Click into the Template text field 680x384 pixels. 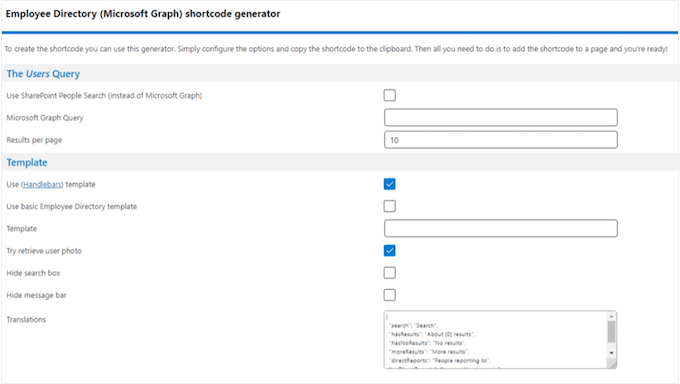pyautogui.click(x=500, y=228)
